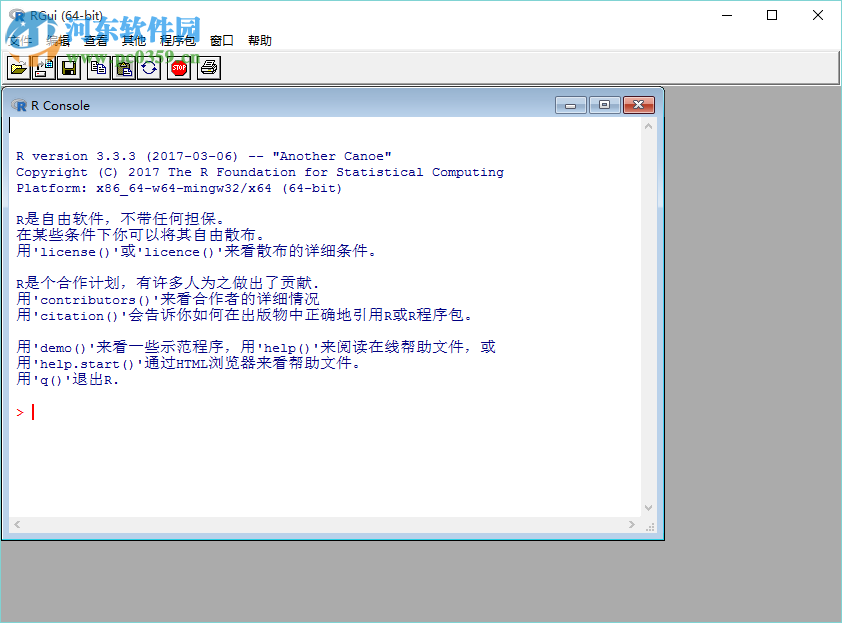Viewport: 842px width, 623px height.
Task: Restore the R Console window
Action: (x=604, y=105)
